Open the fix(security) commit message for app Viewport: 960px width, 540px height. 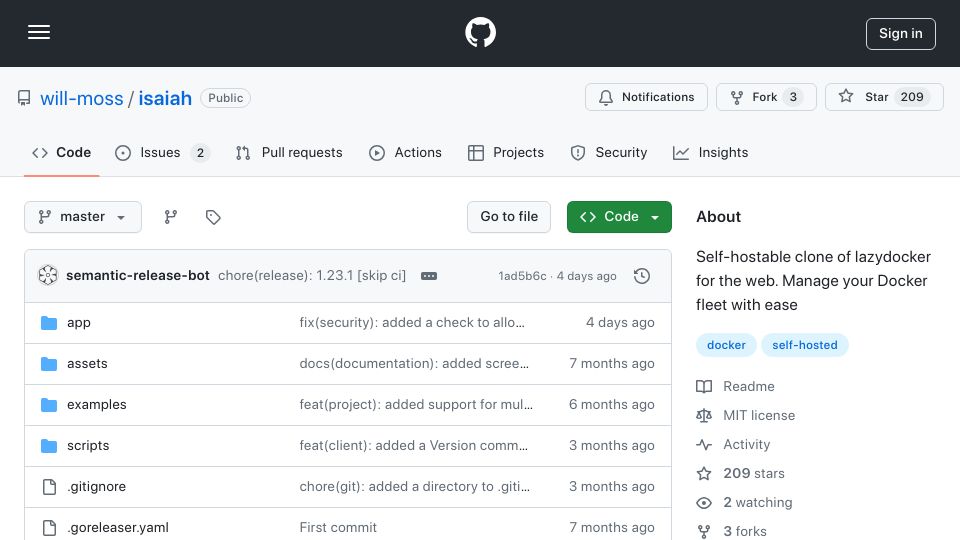point(412,323)
